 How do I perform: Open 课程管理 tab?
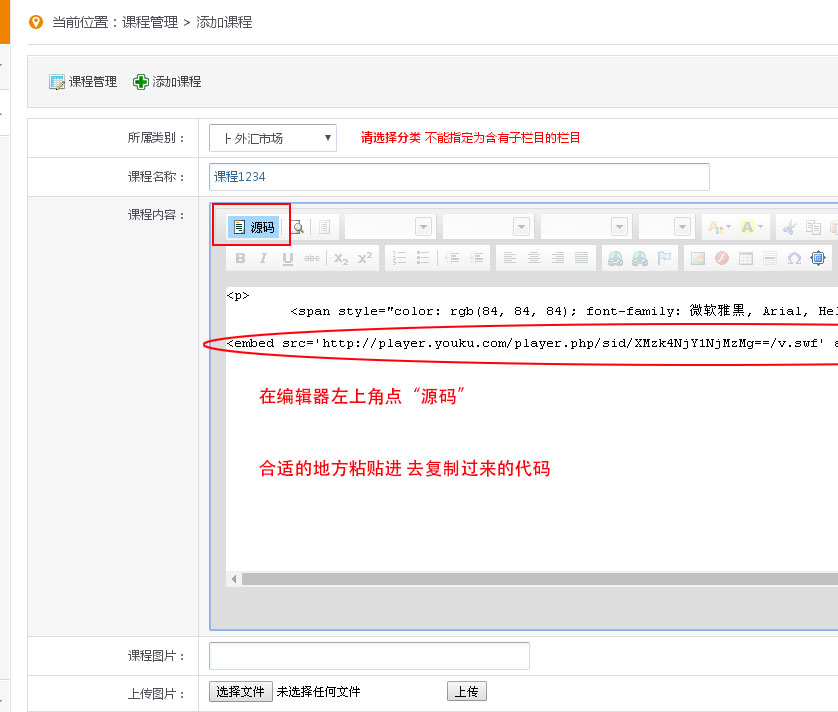pos(83,82)
